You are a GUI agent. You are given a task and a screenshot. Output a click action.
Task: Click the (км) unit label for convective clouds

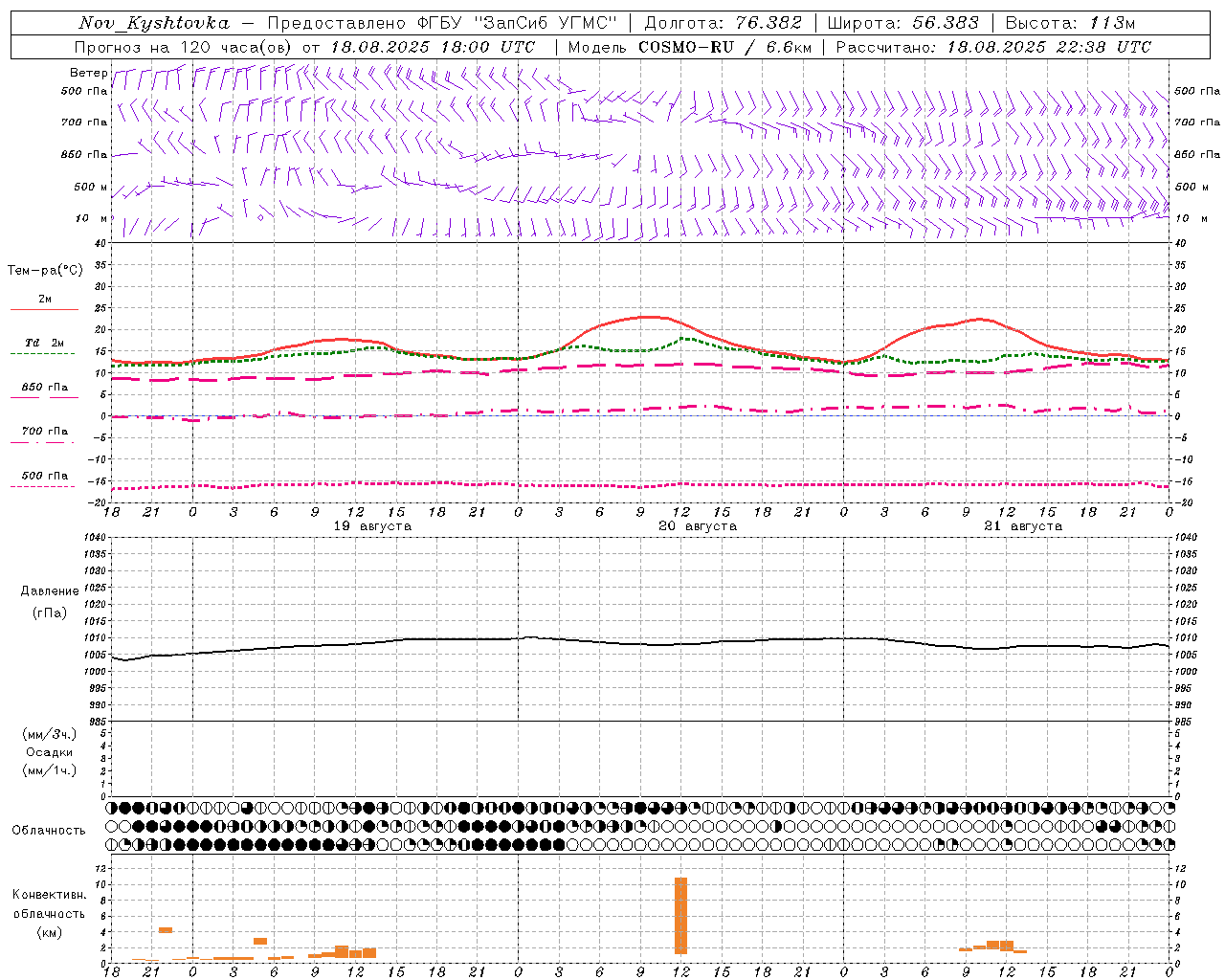tap(50, 932)
